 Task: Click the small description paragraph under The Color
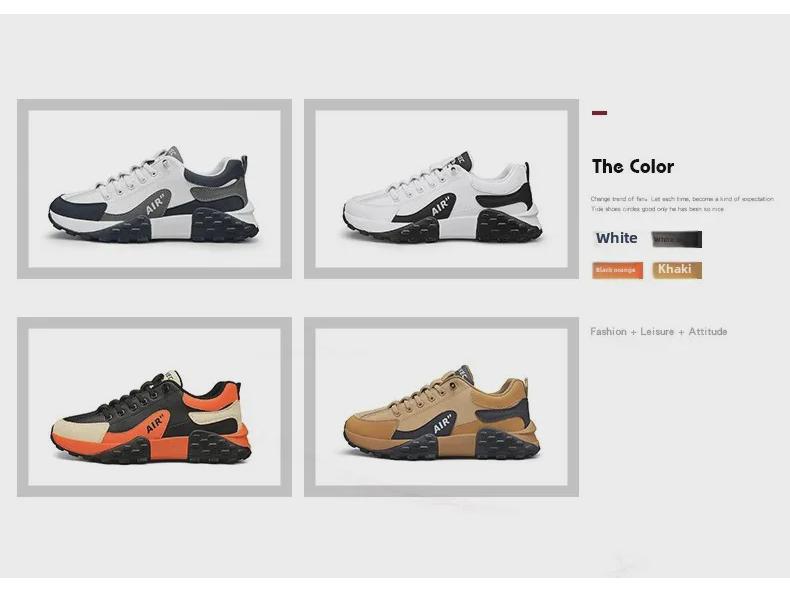click(x=682, y=204)
